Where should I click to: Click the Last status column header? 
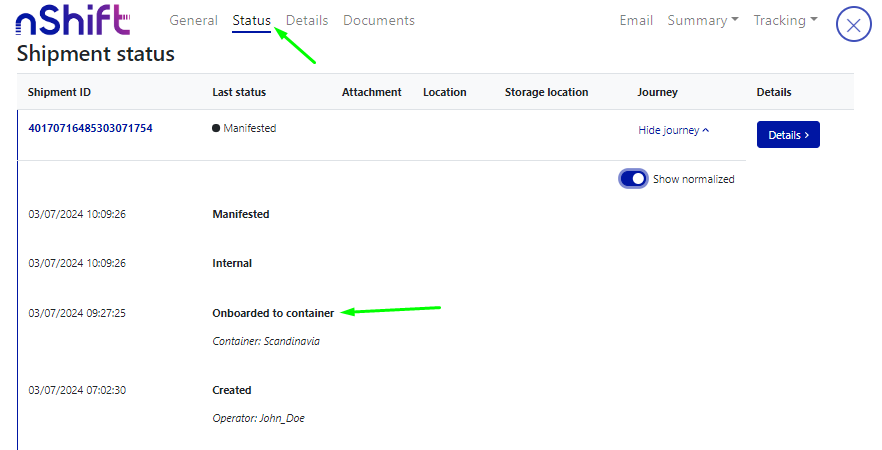click(239, 92)
